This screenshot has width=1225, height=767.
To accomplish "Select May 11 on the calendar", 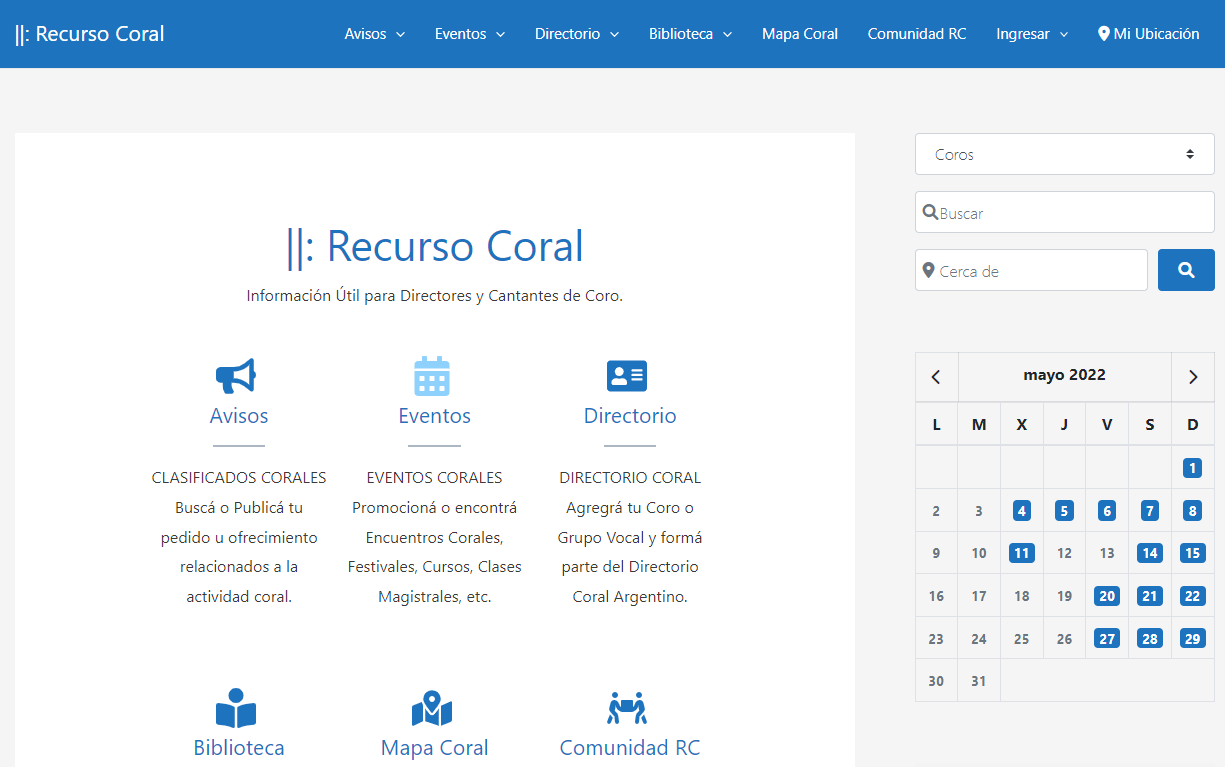I will point(1021,553).
